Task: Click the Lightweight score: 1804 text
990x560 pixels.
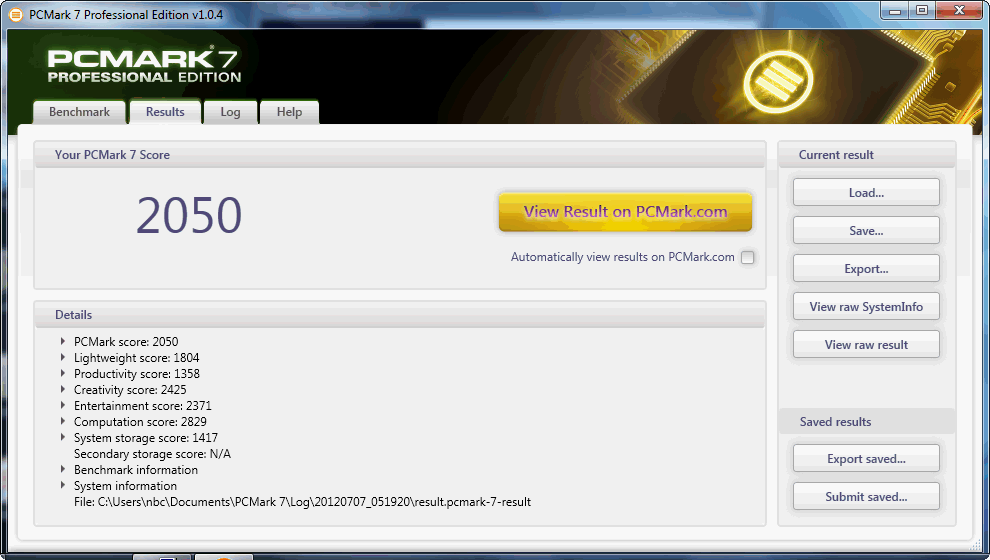Action: (136, 358)
